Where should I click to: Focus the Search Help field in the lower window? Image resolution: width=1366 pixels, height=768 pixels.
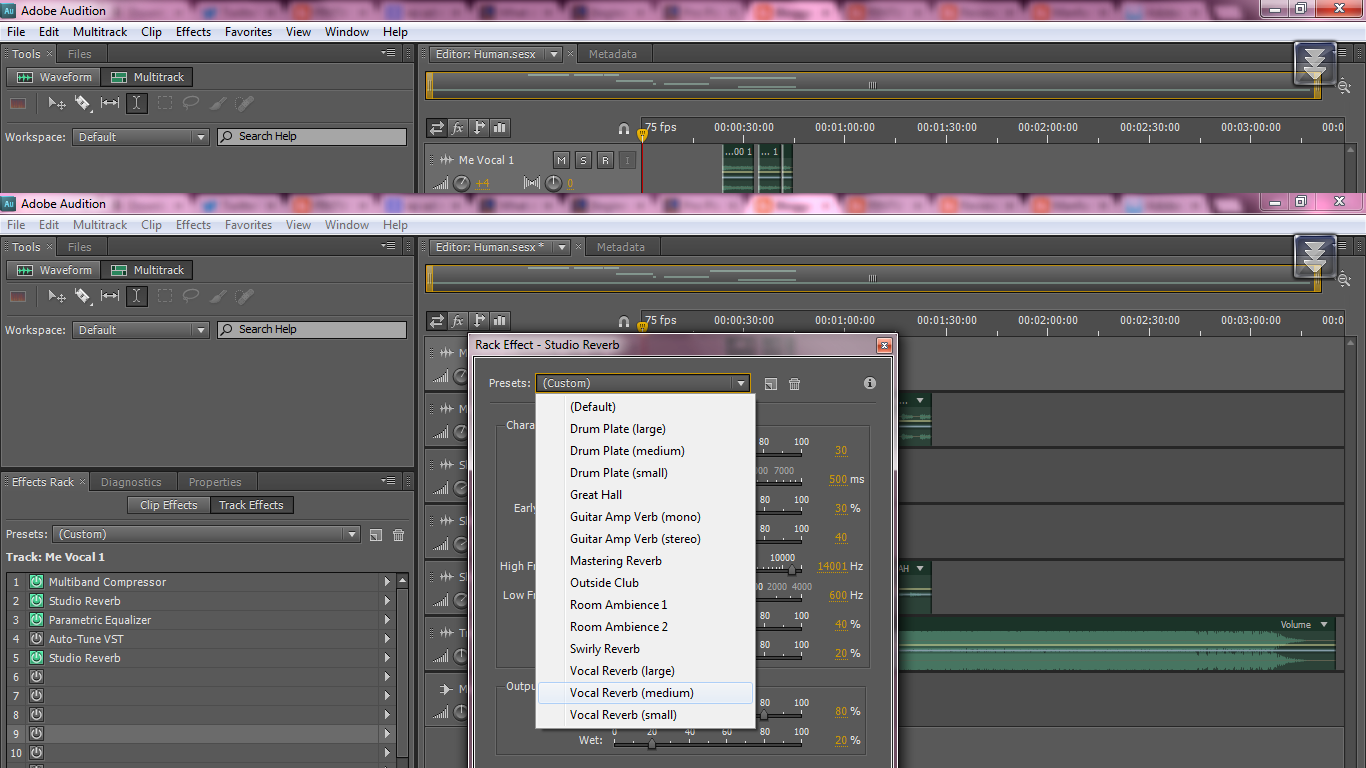pyautogui.click(x=312, y=330)
